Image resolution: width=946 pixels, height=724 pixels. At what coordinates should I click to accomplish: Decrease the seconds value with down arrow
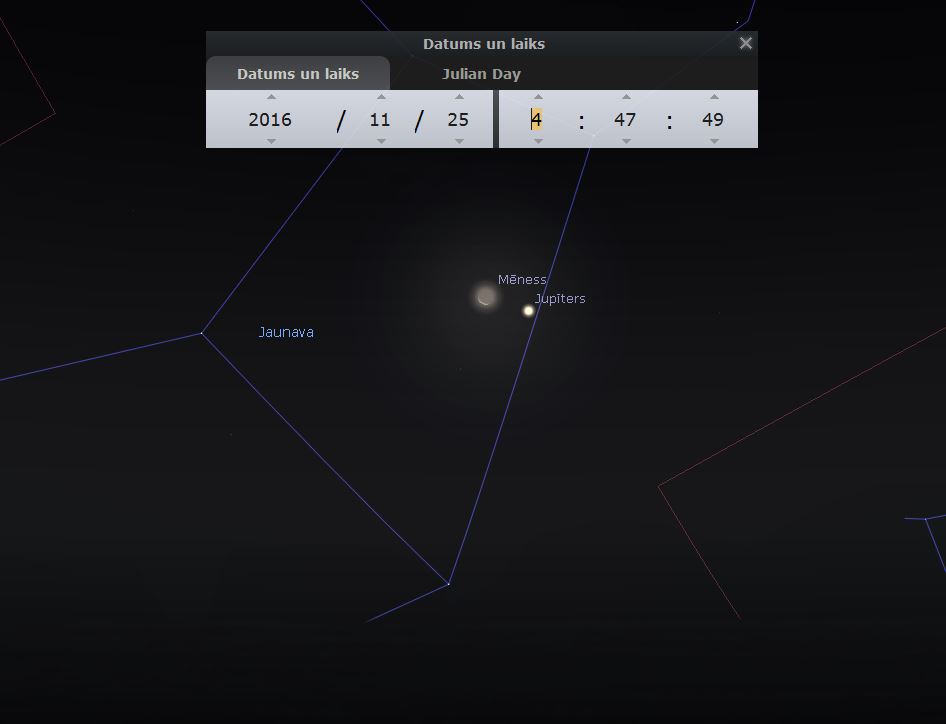click(x=714, y=141)
